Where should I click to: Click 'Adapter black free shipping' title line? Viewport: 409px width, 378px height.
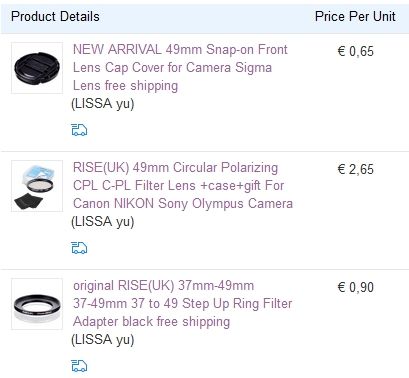[151, 322]
